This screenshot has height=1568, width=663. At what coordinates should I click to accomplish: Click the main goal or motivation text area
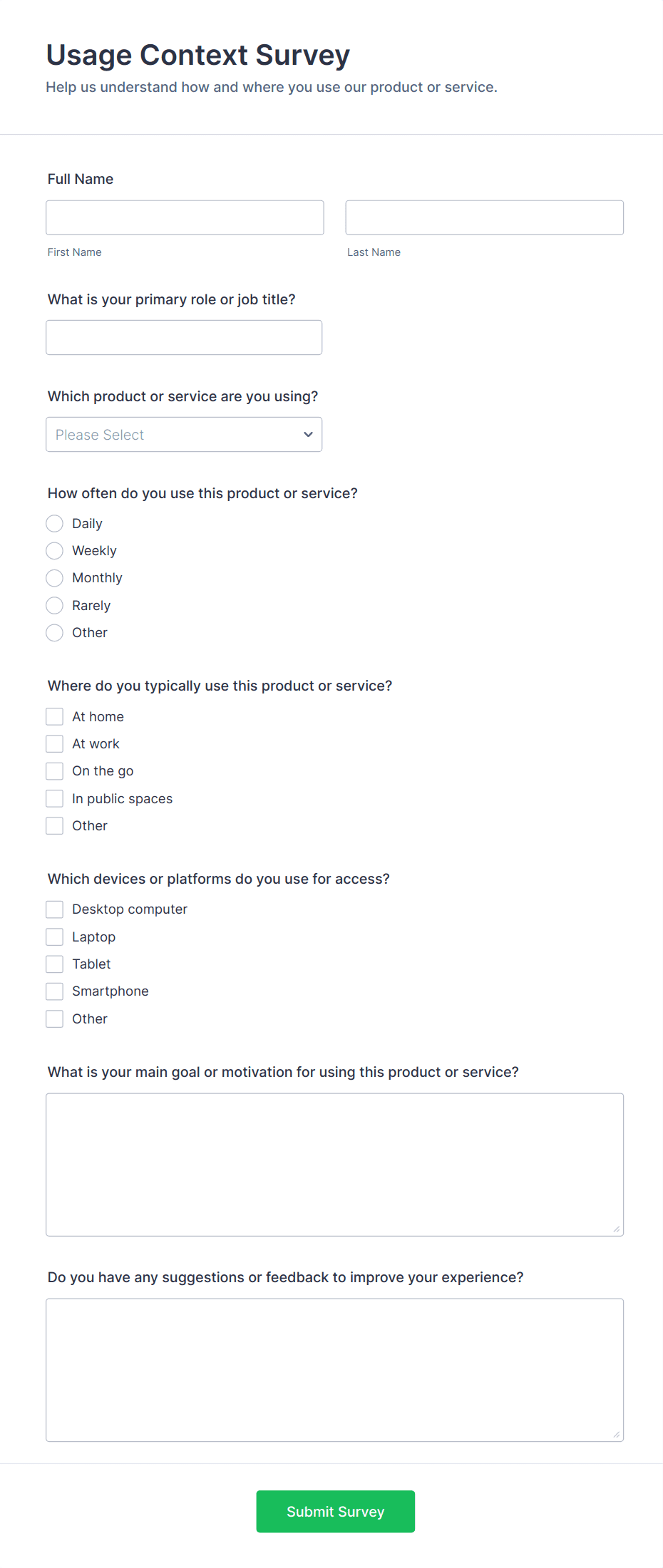coord(334,1165)
